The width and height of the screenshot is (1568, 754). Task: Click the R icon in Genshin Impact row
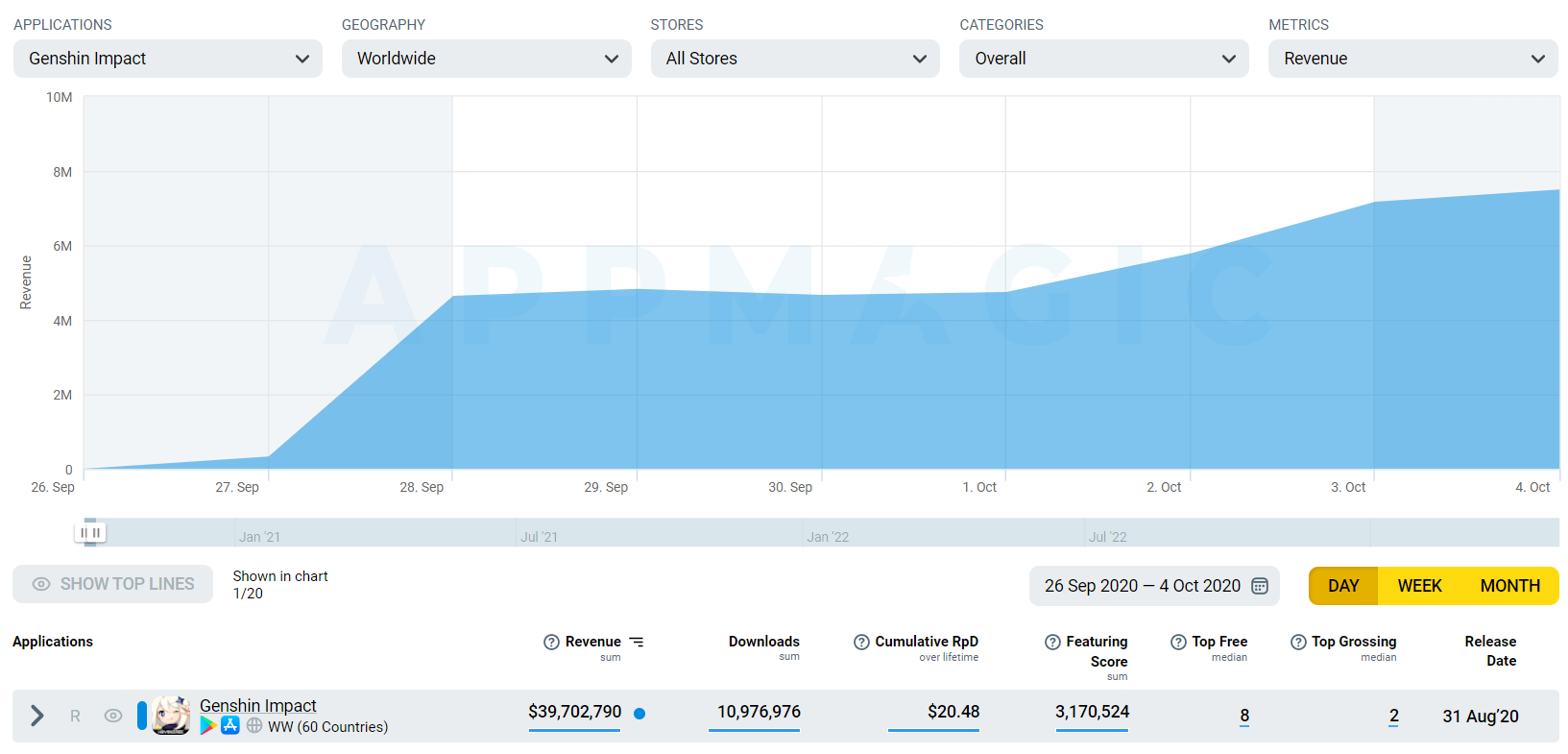tap(75, 716)
